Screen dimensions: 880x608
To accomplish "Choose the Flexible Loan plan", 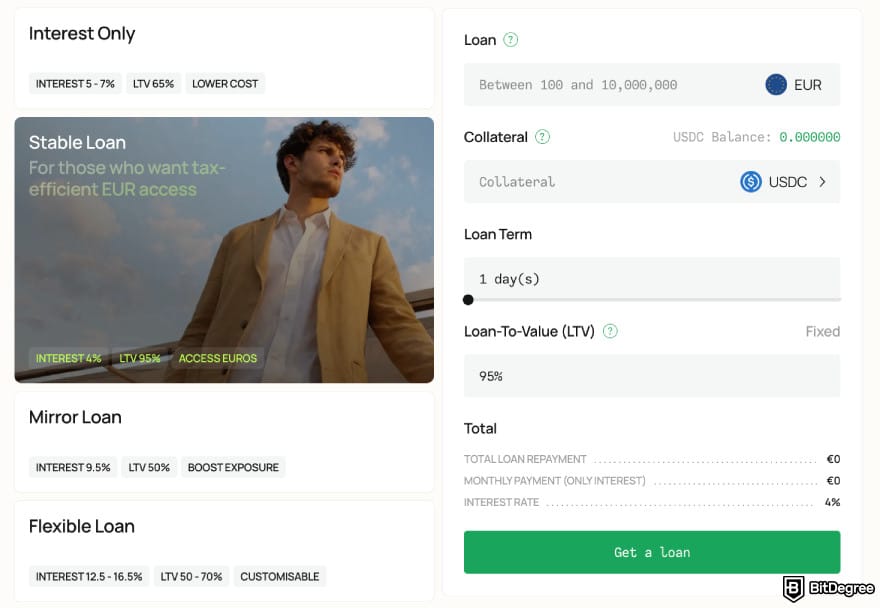I will 80,526.
